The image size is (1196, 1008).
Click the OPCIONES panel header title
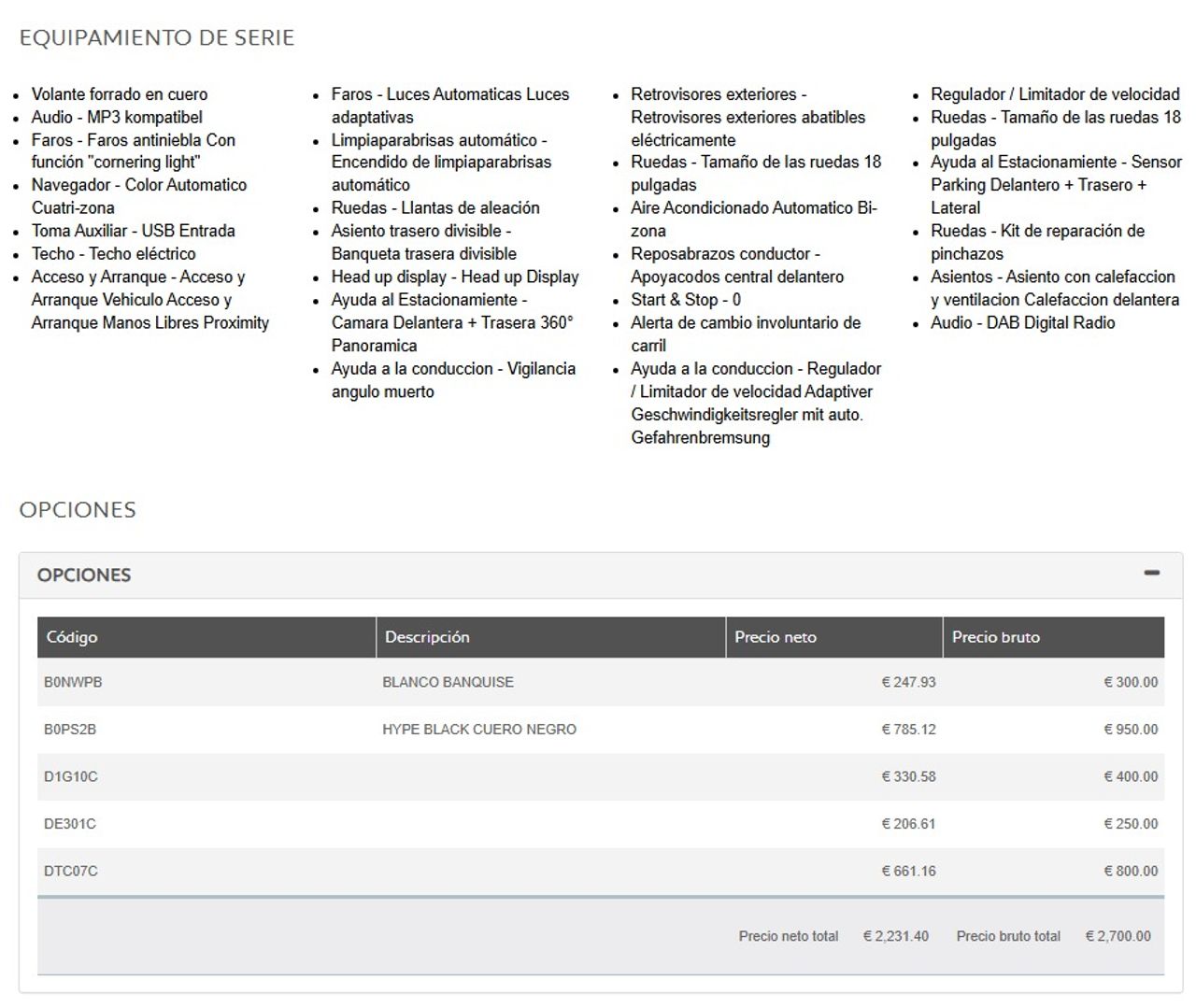84,575
